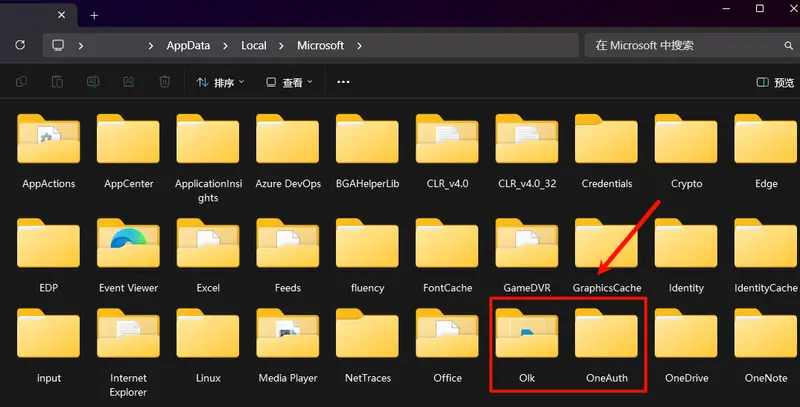Image resolution: width=800 pixels, height=407 pixels.
Task: Click the This PC monitor icon in address bar
Action: click(x=58, y=45)
